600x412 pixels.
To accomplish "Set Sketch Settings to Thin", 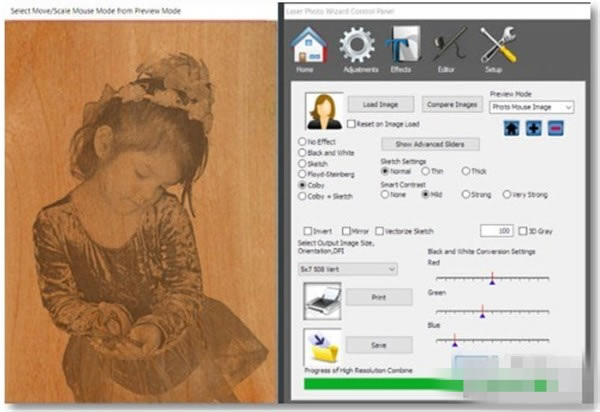I will point(426,171).
